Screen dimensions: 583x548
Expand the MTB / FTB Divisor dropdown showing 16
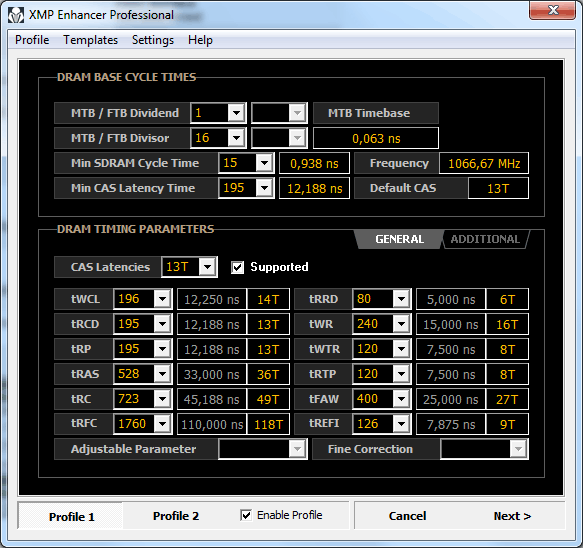pyautogui.click(x=236, y=138)
